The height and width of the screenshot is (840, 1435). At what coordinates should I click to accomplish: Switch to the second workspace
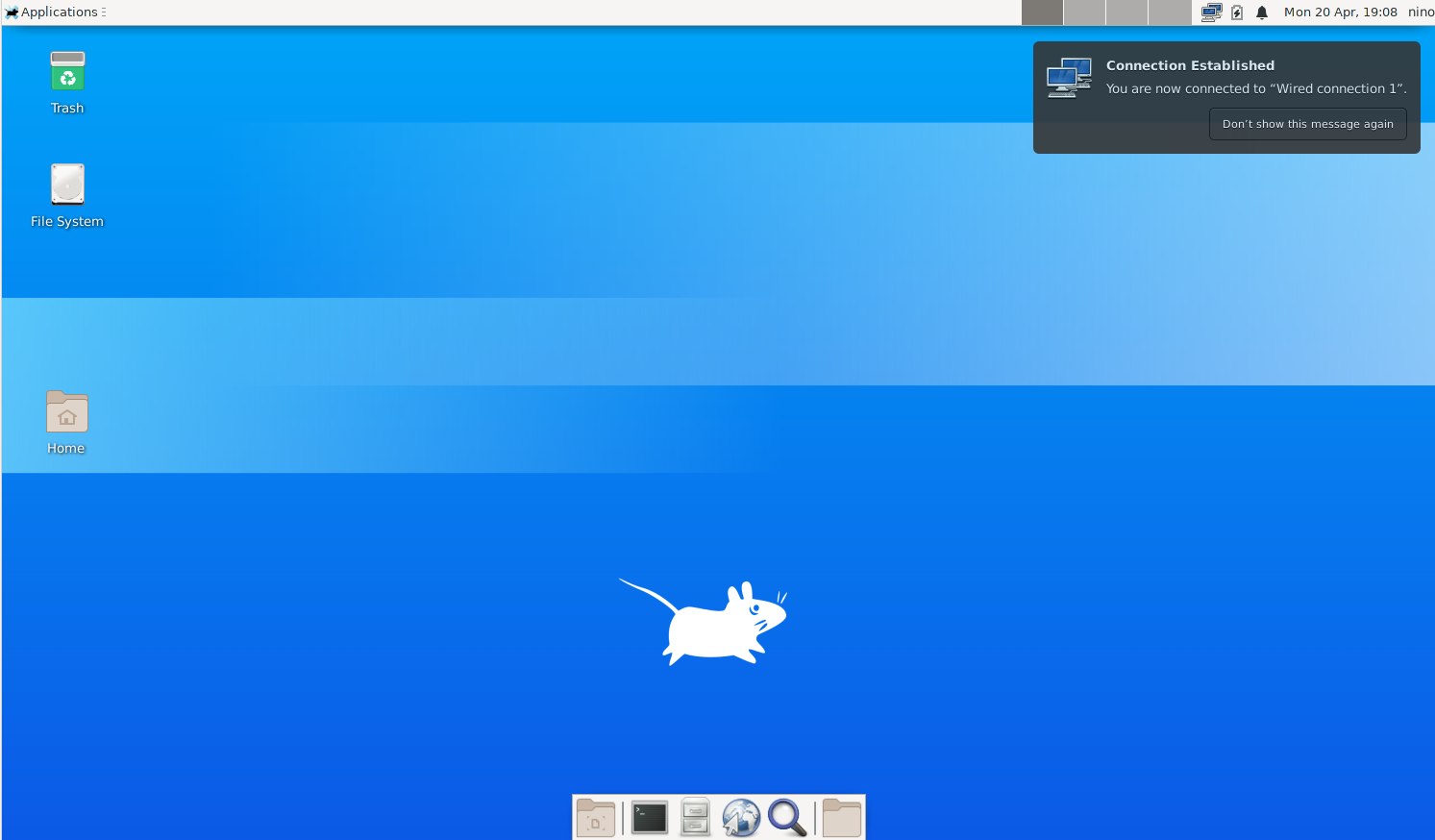[x=1084, y=12]
